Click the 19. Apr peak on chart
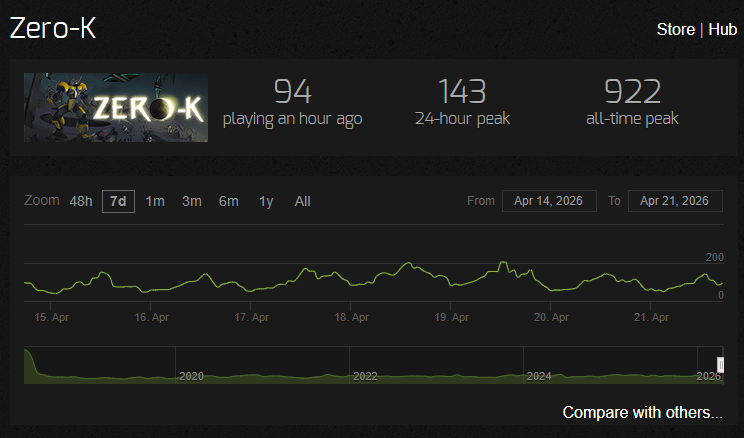 [503, 262]
